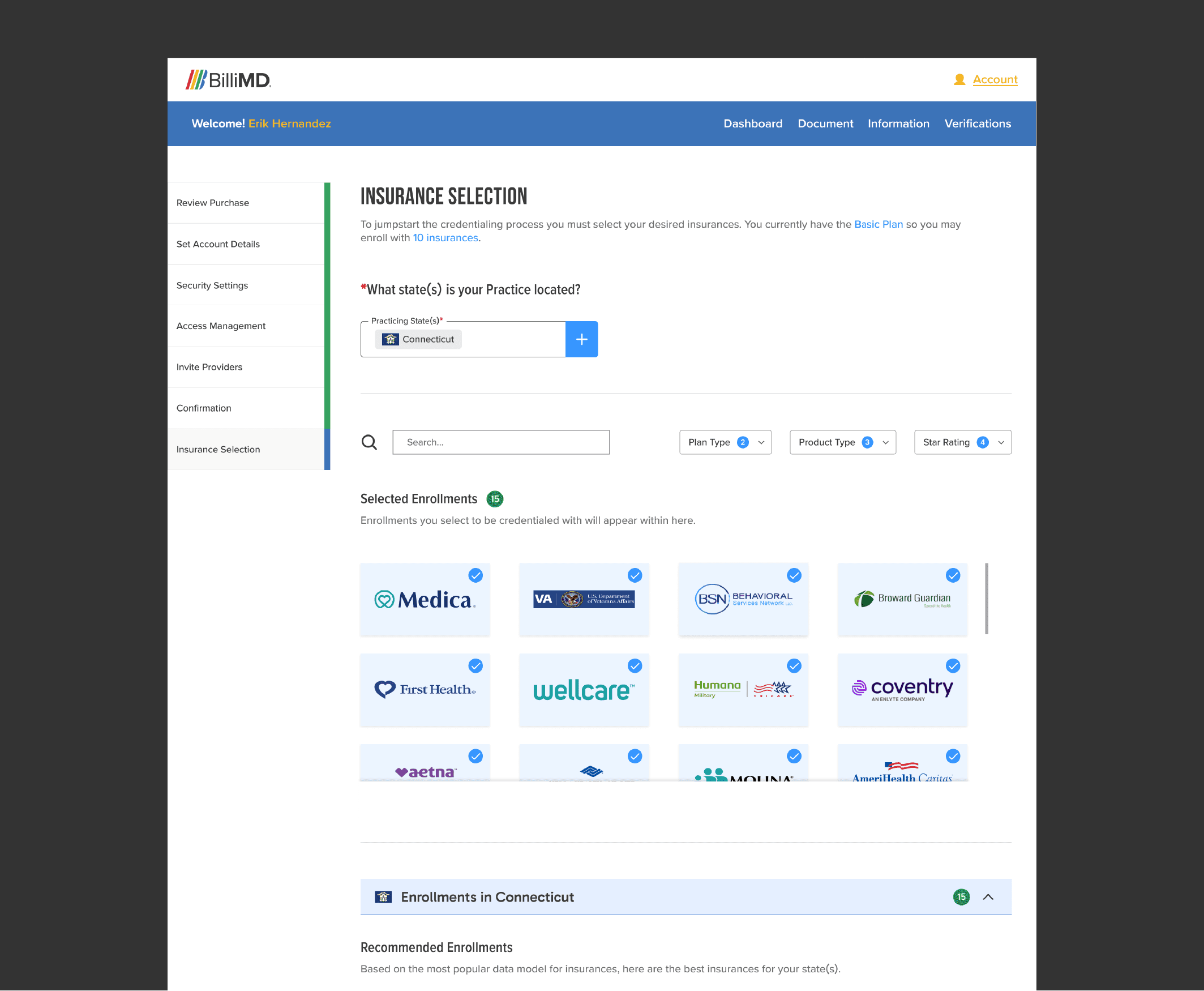The image size is (1204, 991).
Task: Click the magnifying glass search icon
Action: tap(369, 442)
